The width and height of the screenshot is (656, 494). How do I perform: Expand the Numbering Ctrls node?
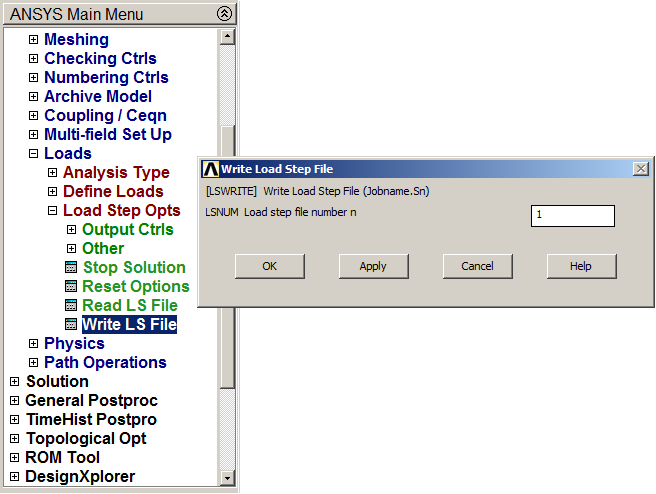click(x=33, y=77)
